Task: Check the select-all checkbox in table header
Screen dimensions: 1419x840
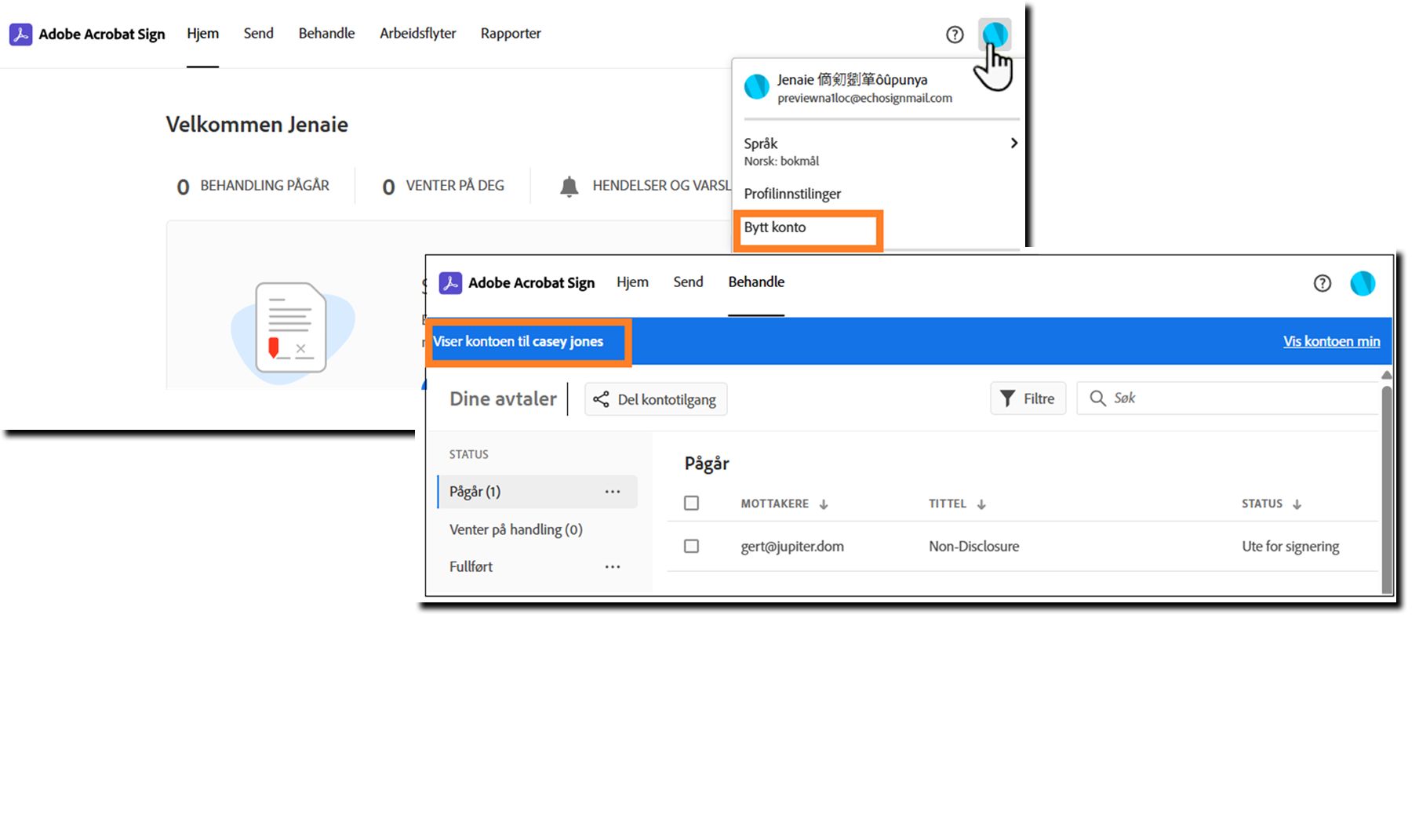Action: coord(691,503)
